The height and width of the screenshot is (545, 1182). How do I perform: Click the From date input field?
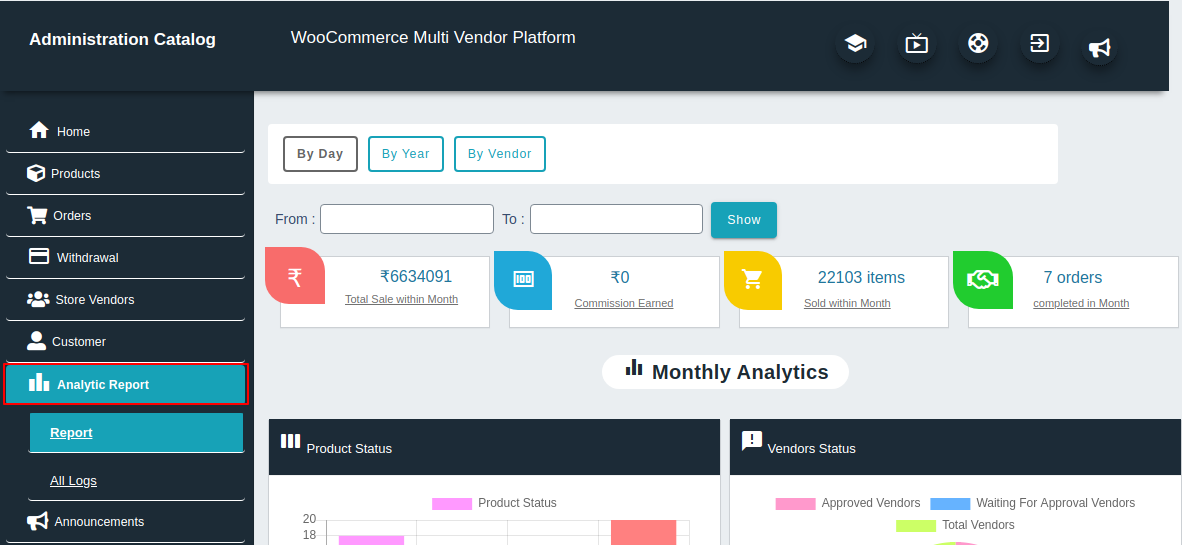(x=407, y=219)
